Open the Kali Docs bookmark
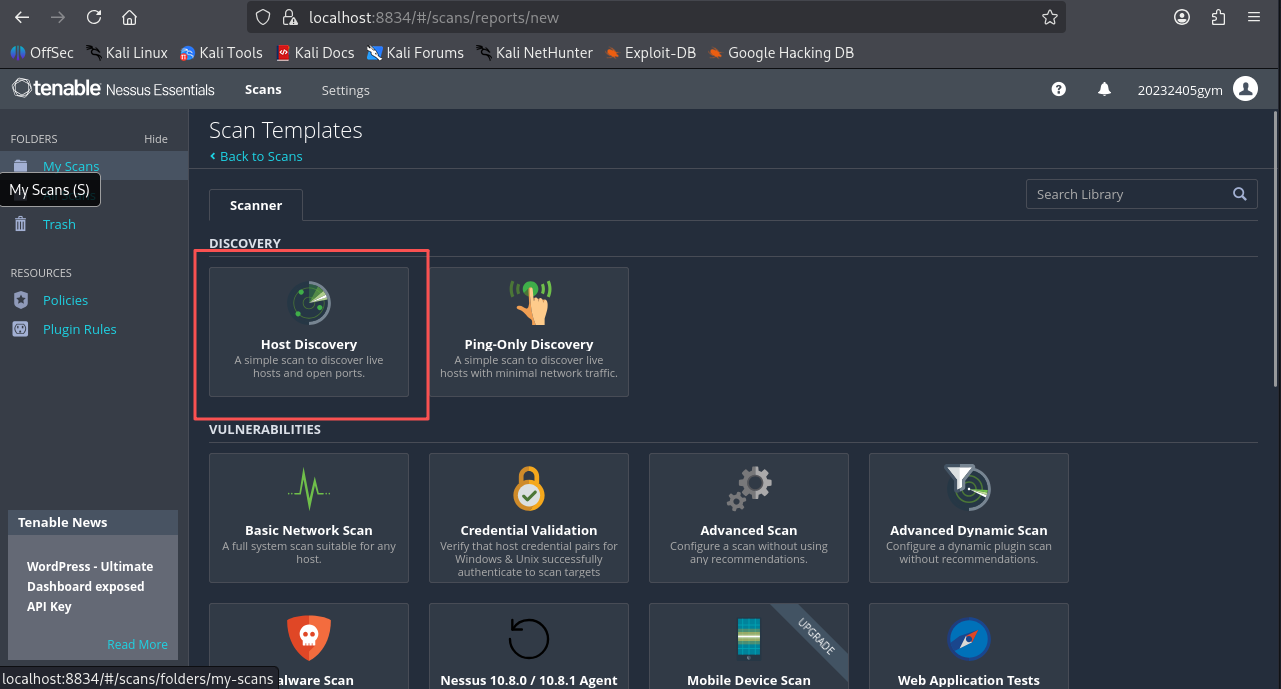 (x=315, y=53)
